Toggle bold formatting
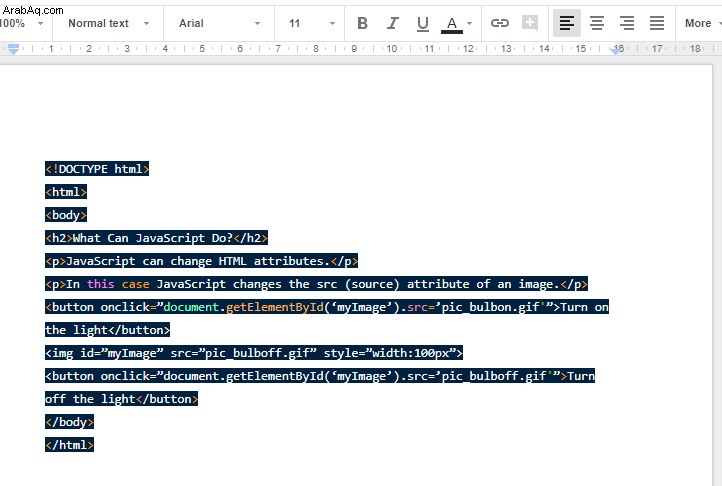 [x=362, y=23]
